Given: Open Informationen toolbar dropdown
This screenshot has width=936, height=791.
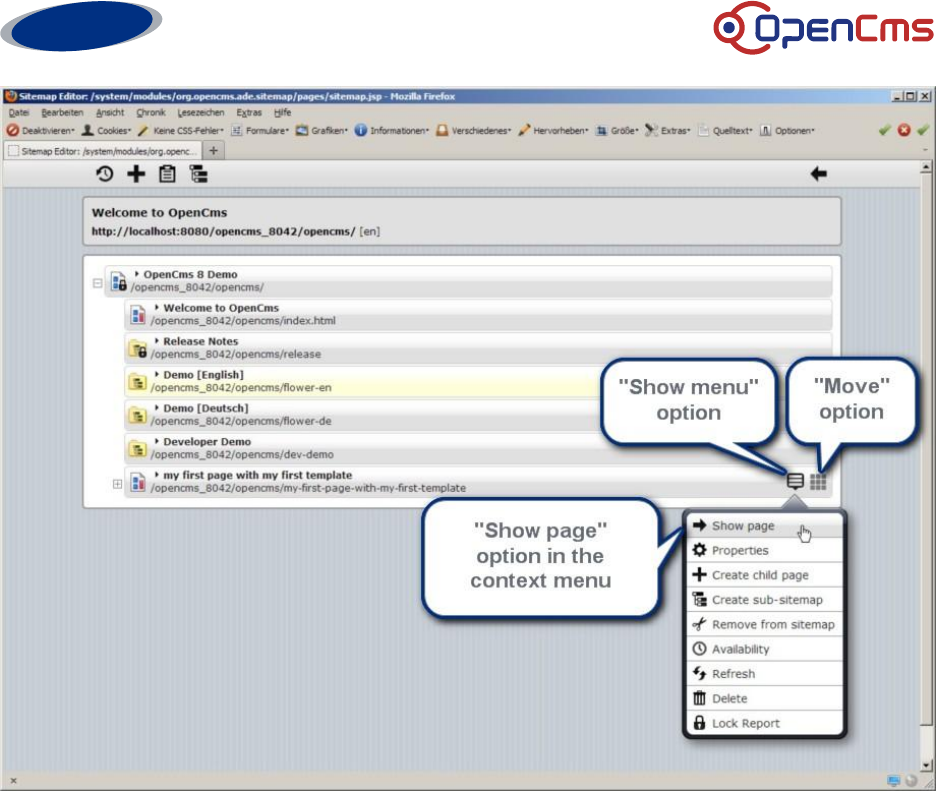Looking at the screenshot, I should [392, 131].
